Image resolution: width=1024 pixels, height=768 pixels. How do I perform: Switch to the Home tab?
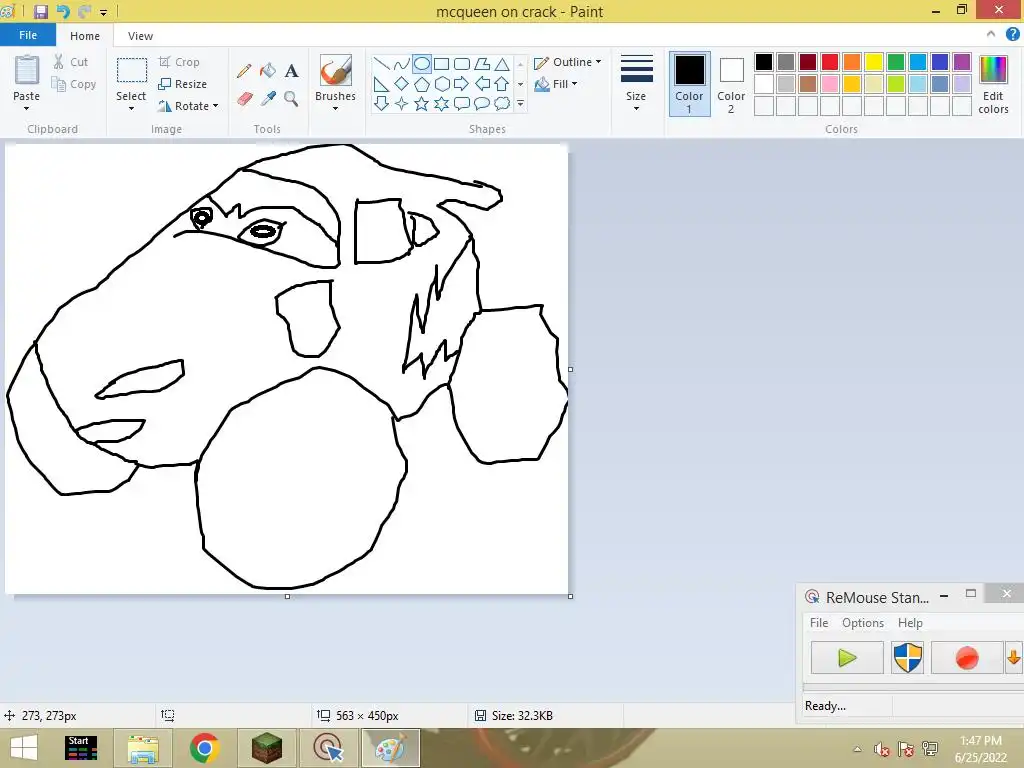85,36
